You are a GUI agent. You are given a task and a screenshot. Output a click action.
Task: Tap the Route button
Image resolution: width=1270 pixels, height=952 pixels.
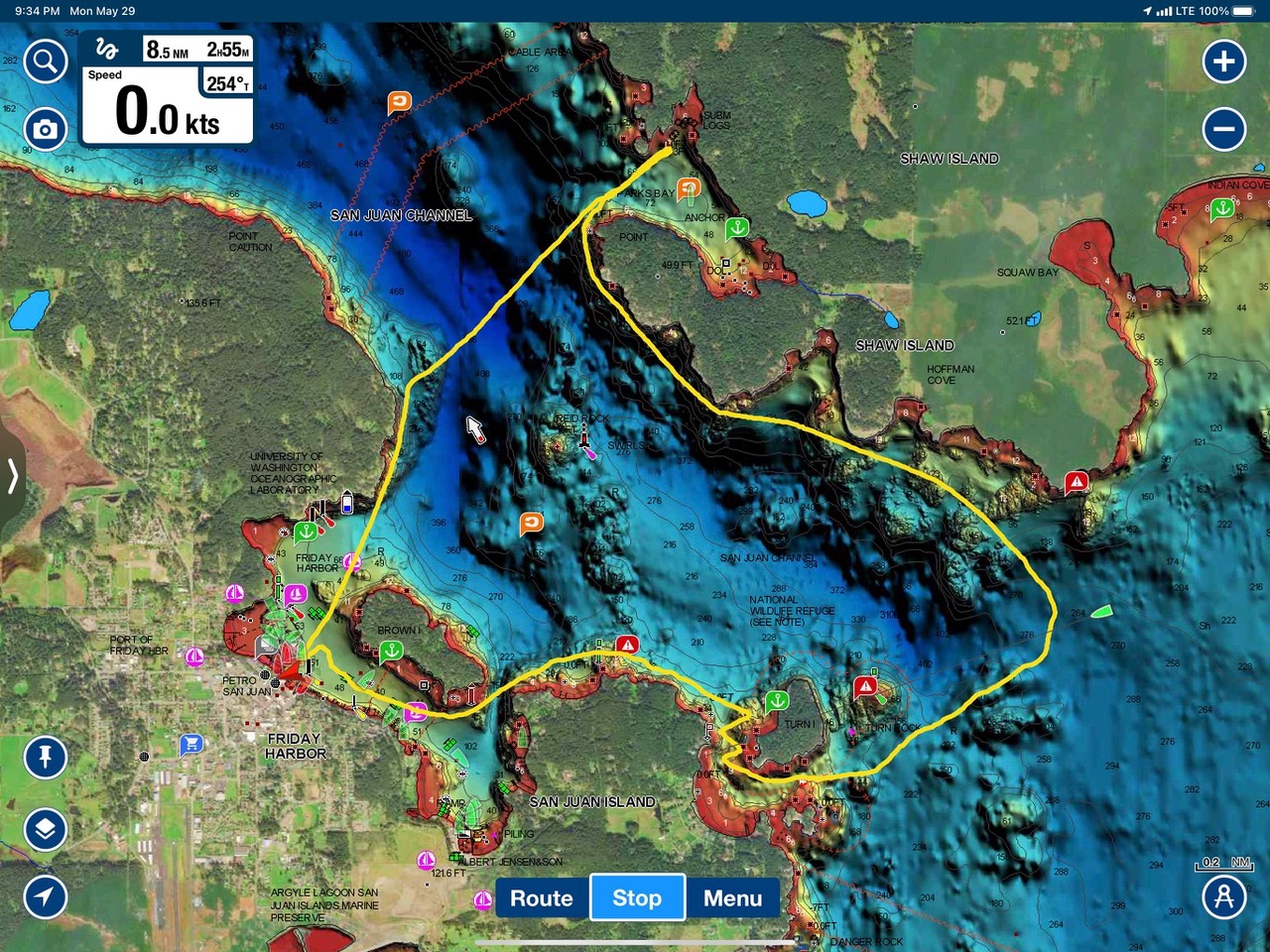coord(542,897)
